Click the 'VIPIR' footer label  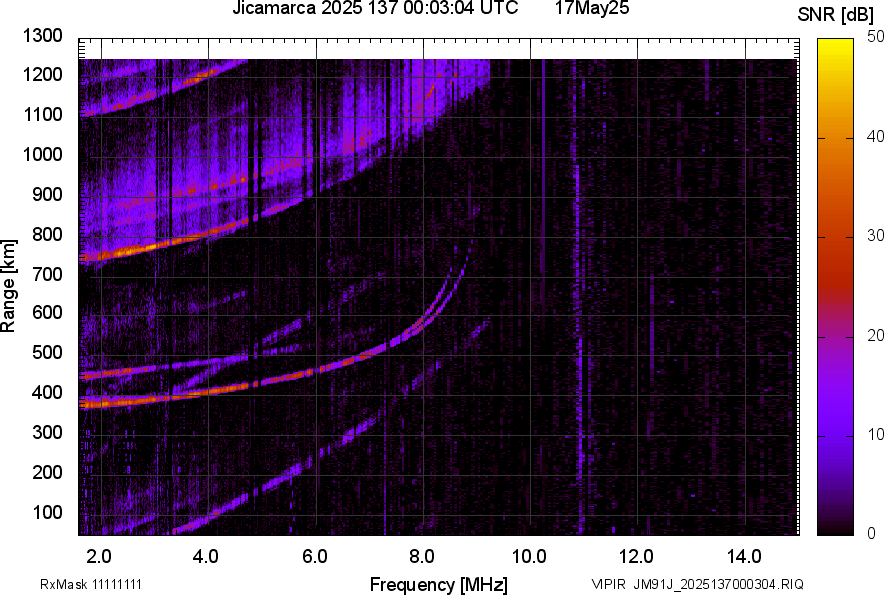(609, 584)
